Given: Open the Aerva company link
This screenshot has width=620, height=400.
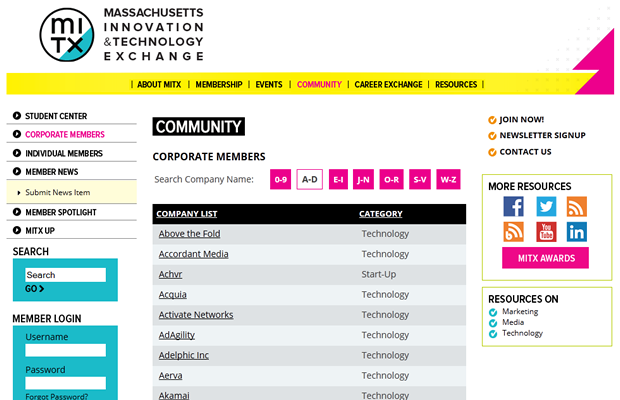Looking at the screenshot, I should coord(170,375).
